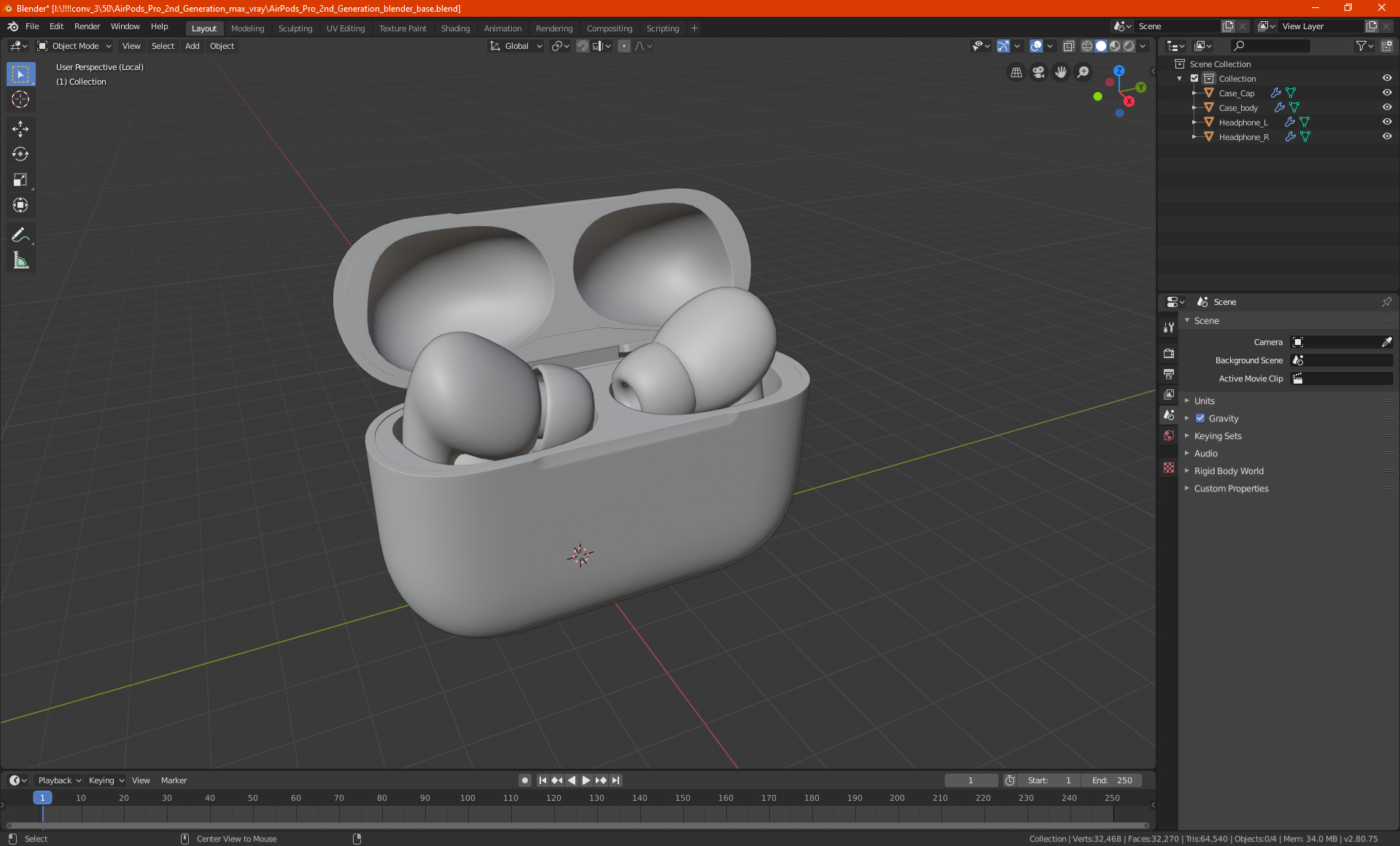Expand the Units panel
Screen dimensions: 1400x846
point(1204,400)
